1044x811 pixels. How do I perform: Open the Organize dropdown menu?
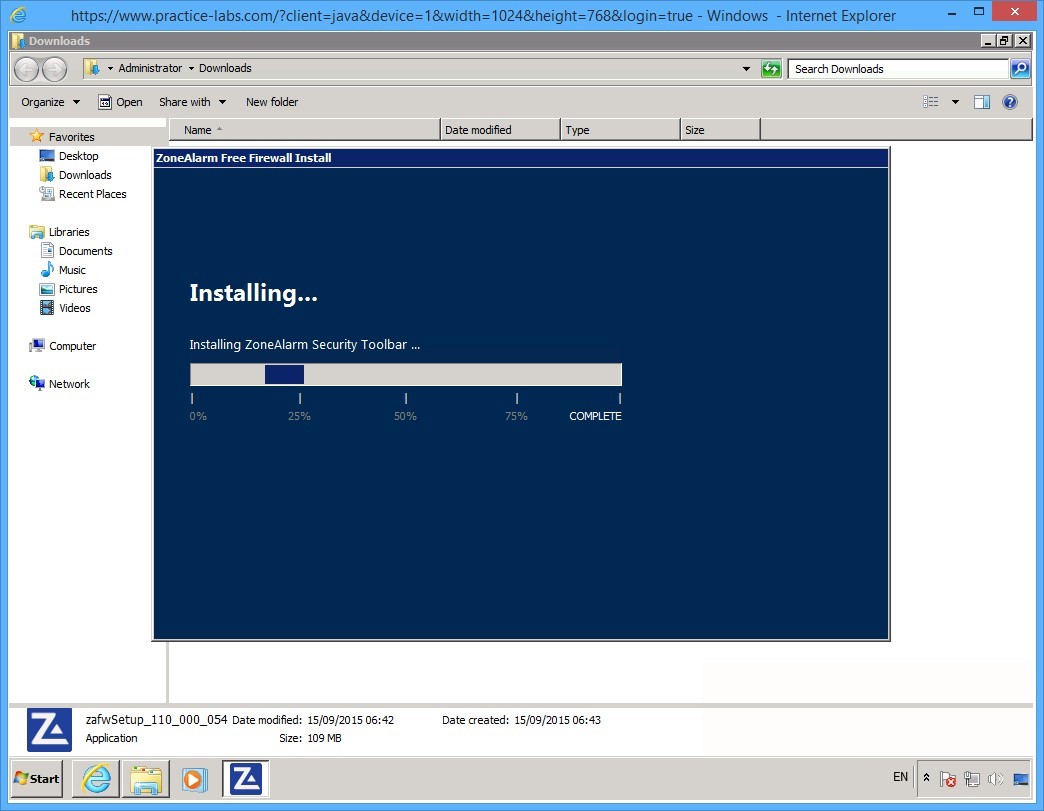click(48, 101)
